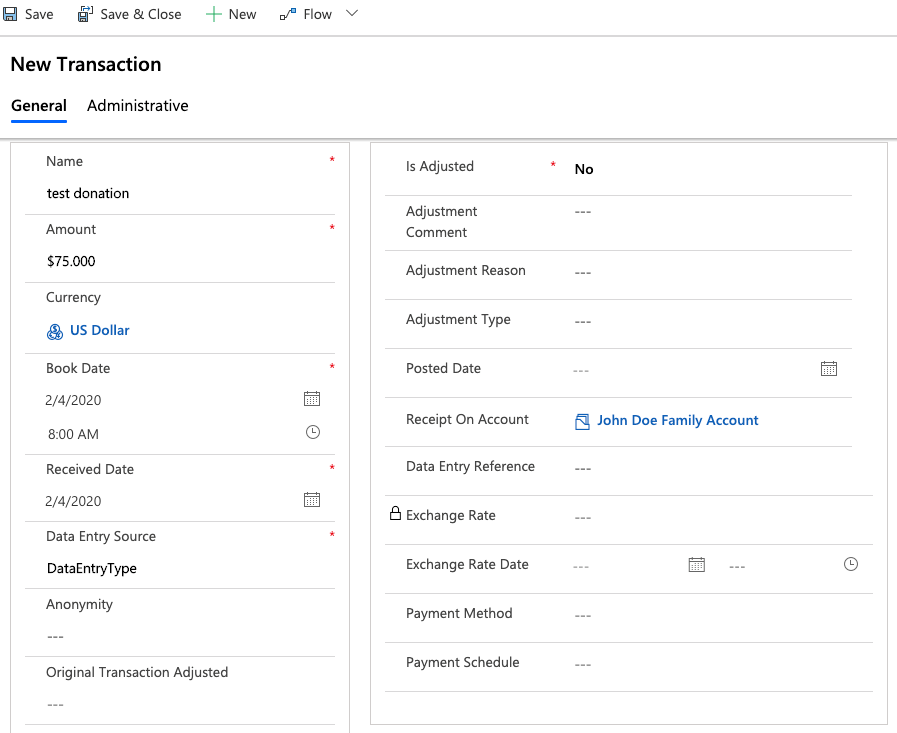Click the US Dollar currency icon
Image resolution: width=897 pixels, height=733 pixels.
55,331
